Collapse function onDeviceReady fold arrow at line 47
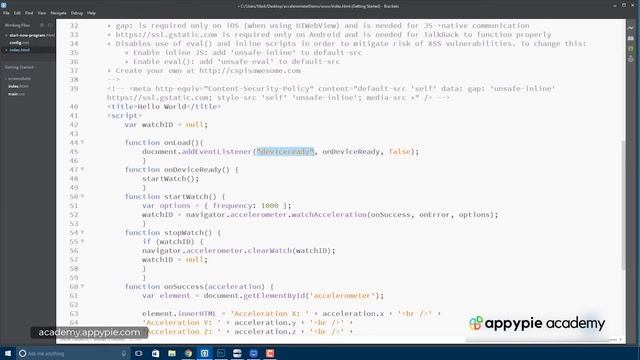The width and height of the screenshot is (640, 360). [x=82, y=169]
